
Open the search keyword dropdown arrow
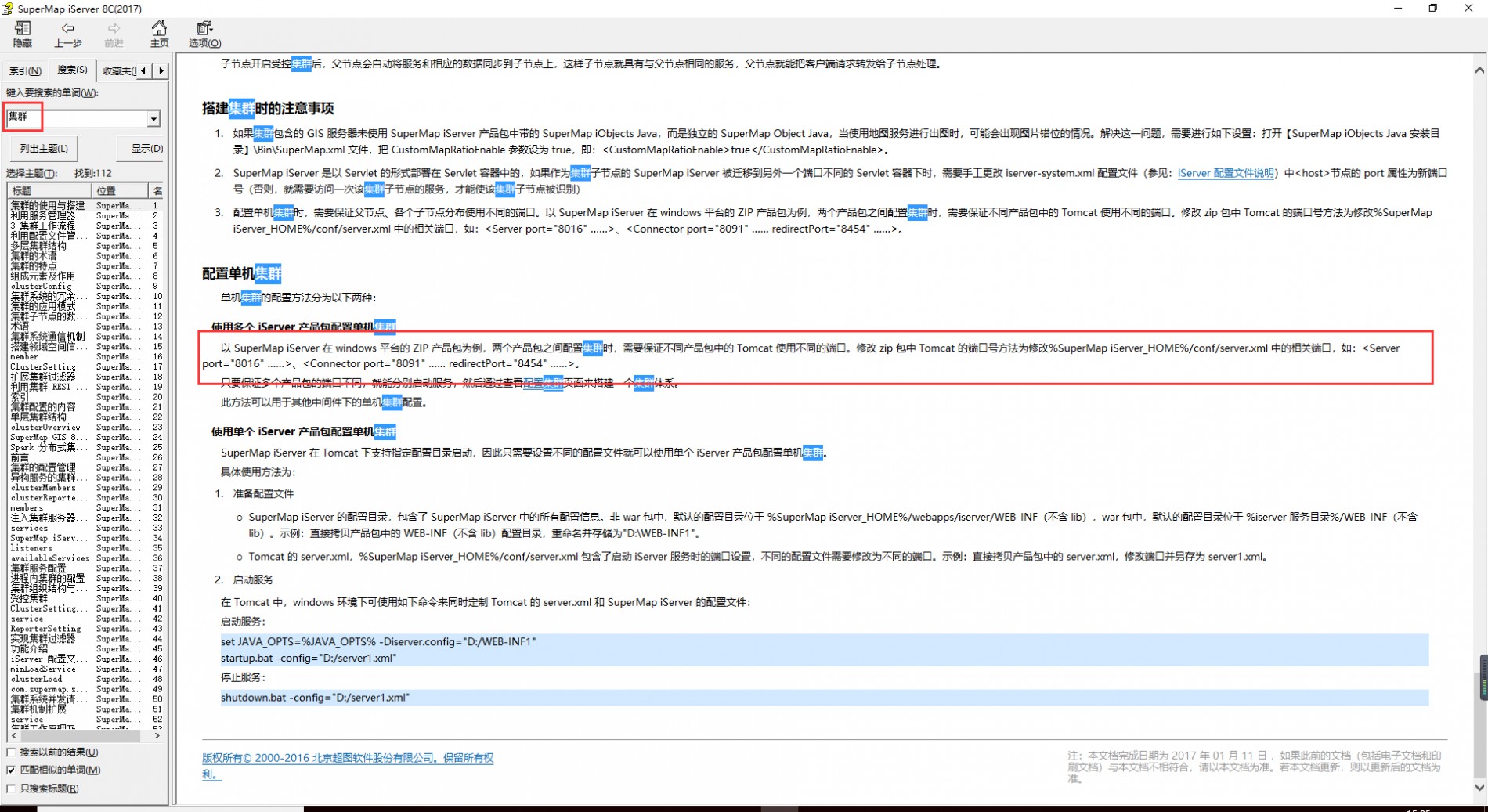pyautogui.click(x=153, y=118)
